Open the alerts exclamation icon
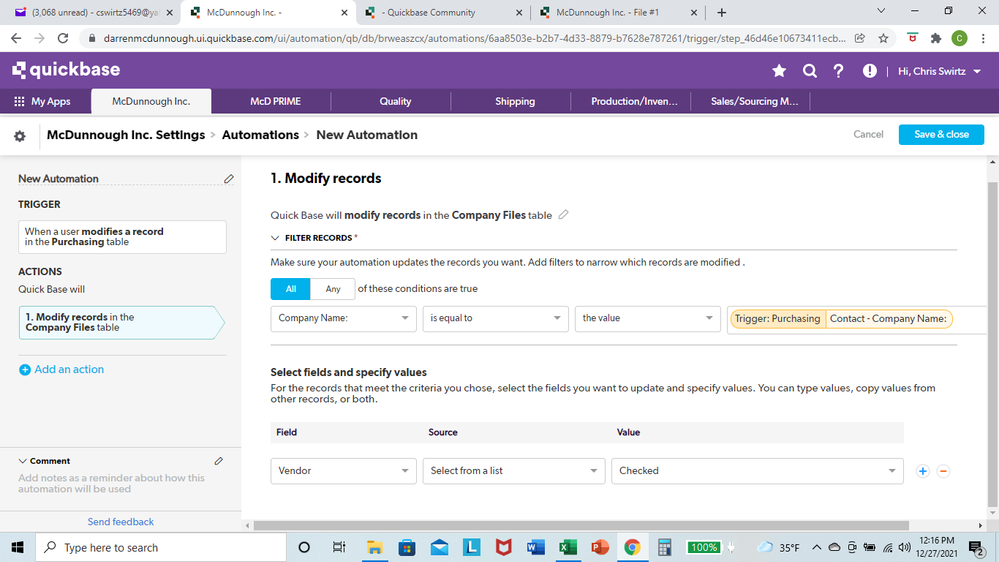 coord(869,71)
